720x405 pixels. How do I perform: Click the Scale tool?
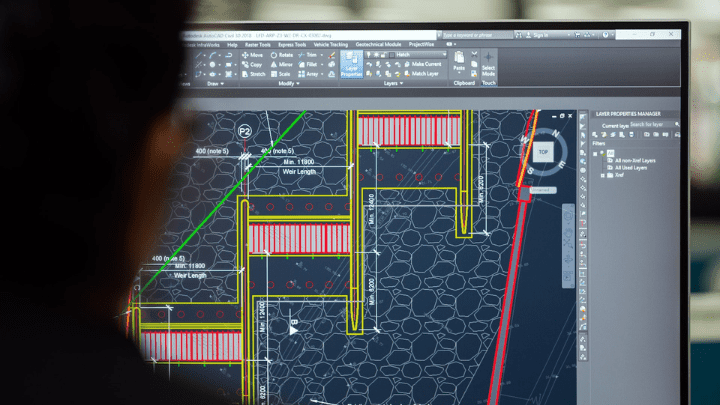click(283, 74)
